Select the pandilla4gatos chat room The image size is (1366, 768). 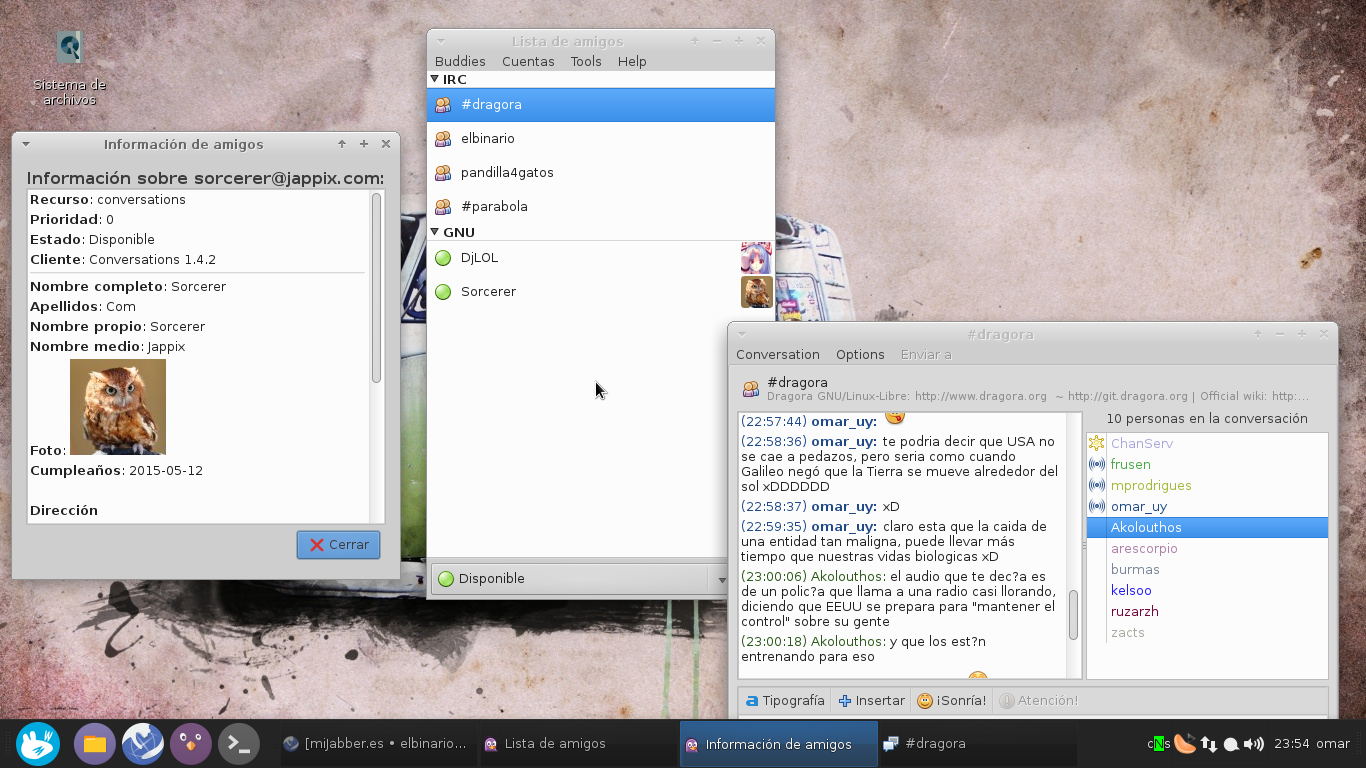tap(601, 172)
